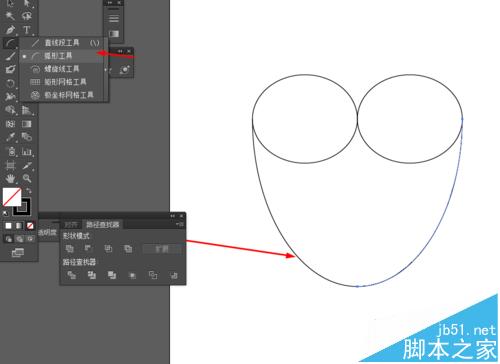Select the Blend tool

point(27,137)
